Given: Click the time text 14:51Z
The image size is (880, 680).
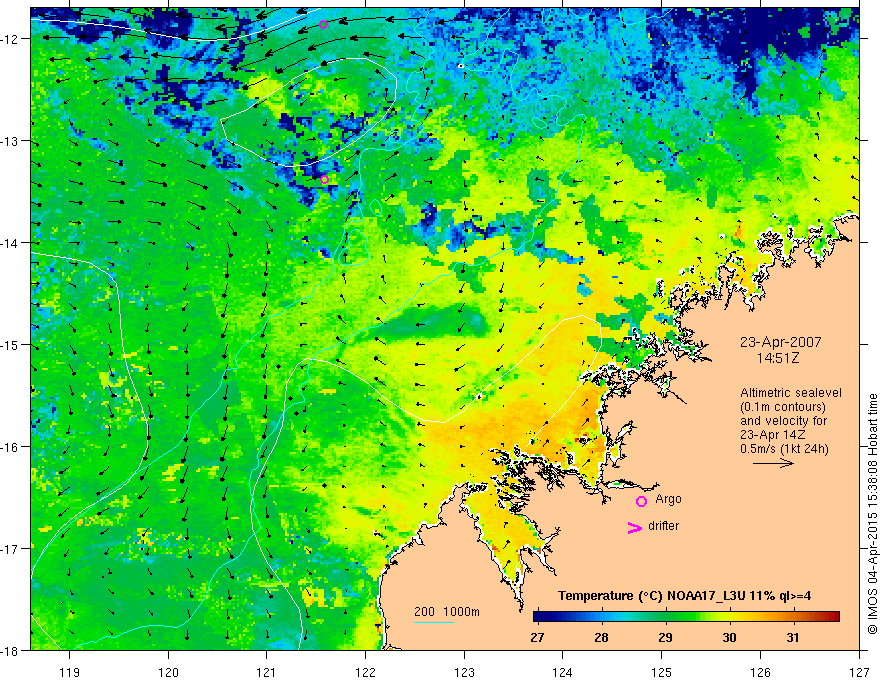Looking at the screenshot, I should [x=777, y=358].
